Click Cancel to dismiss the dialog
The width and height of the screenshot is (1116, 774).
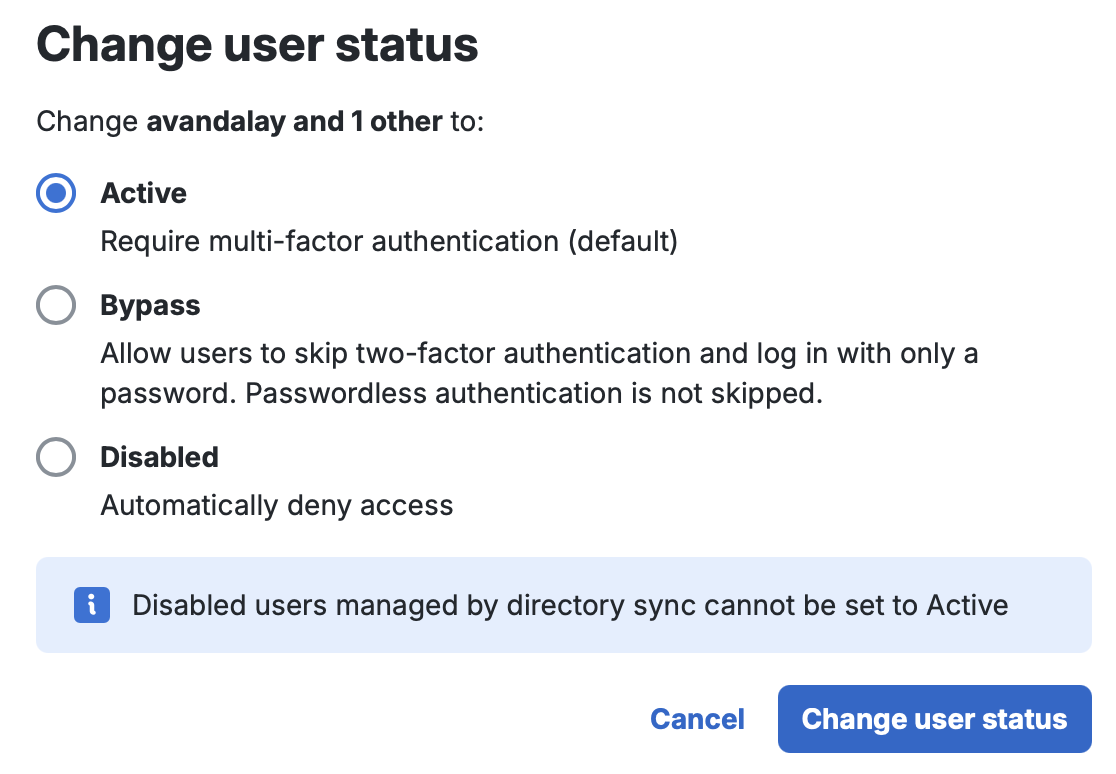[x=697, y=719]
